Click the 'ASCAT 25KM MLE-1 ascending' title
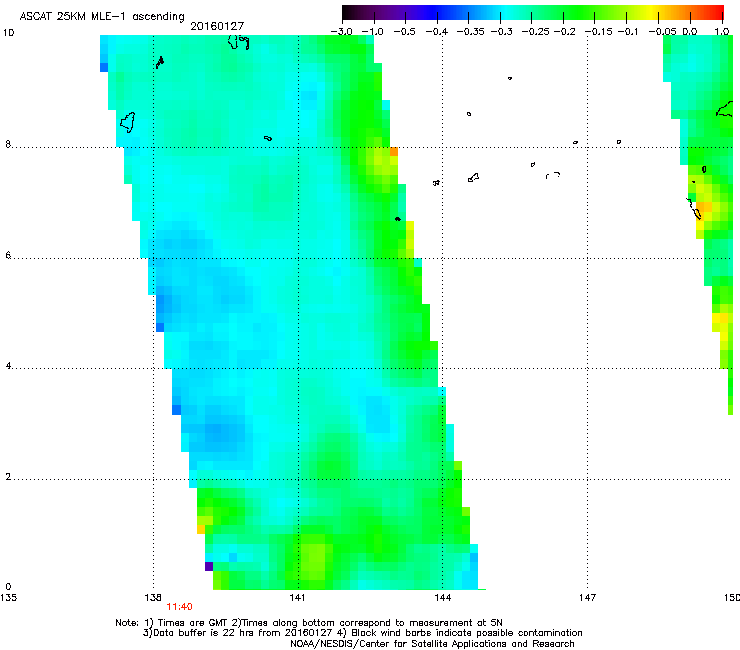 (102, 17)
